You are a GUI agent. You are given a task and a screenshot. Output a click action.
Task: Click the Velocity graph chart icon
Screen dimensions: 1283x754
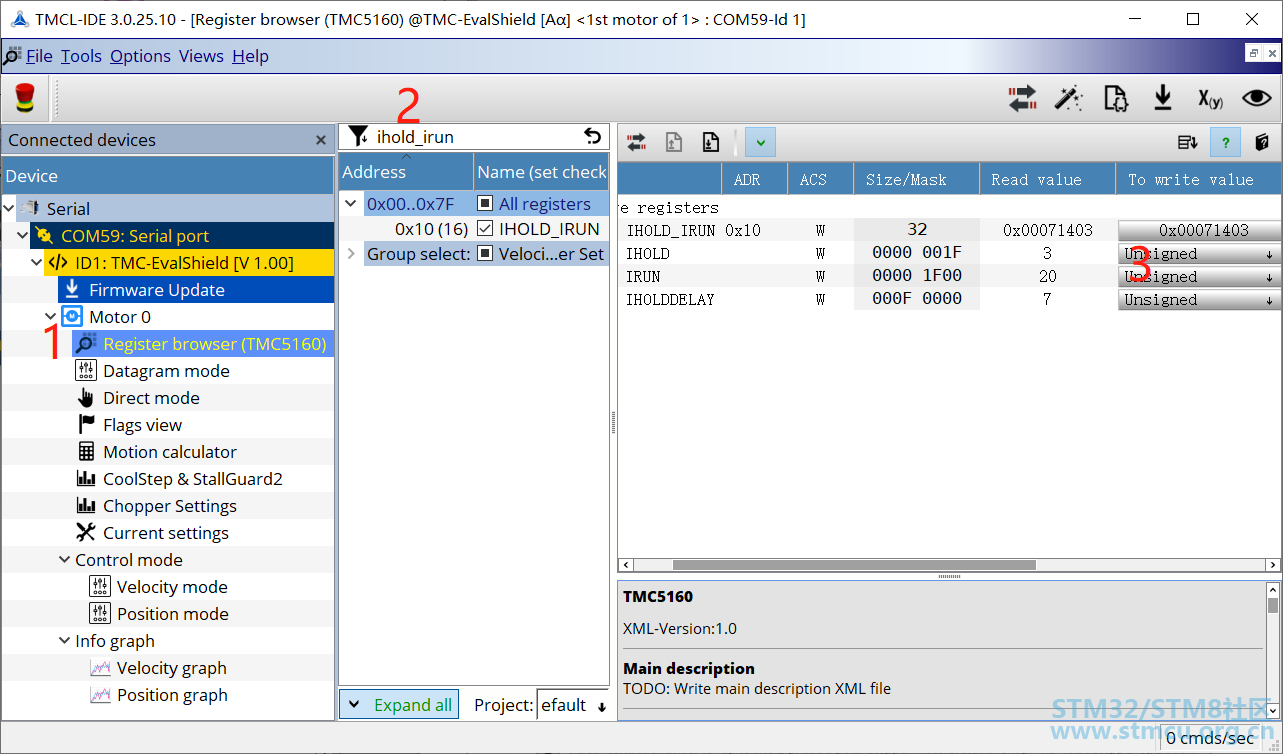100,668
